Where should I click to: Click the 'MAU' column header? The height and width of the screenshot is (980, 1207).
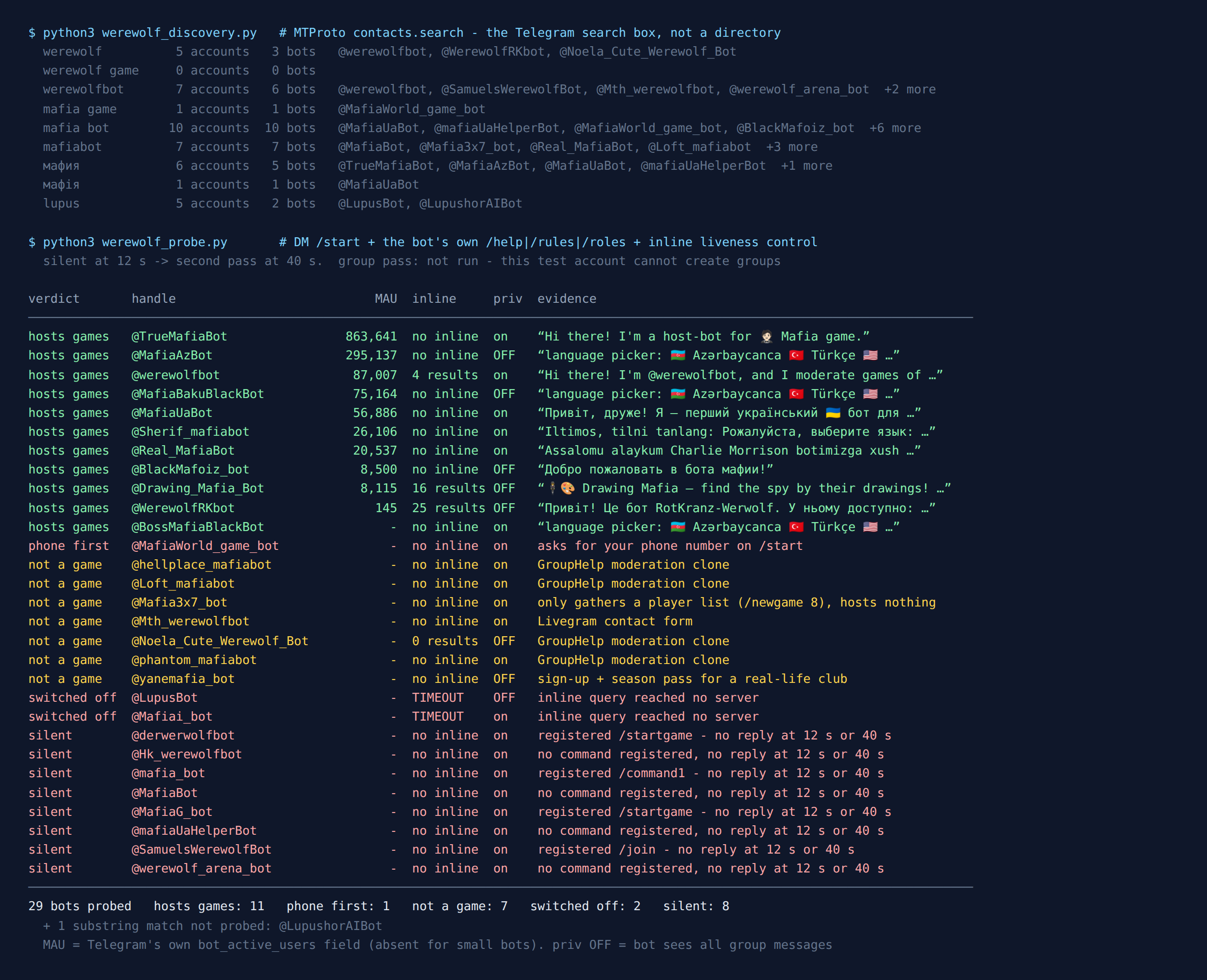click(386, 299)
